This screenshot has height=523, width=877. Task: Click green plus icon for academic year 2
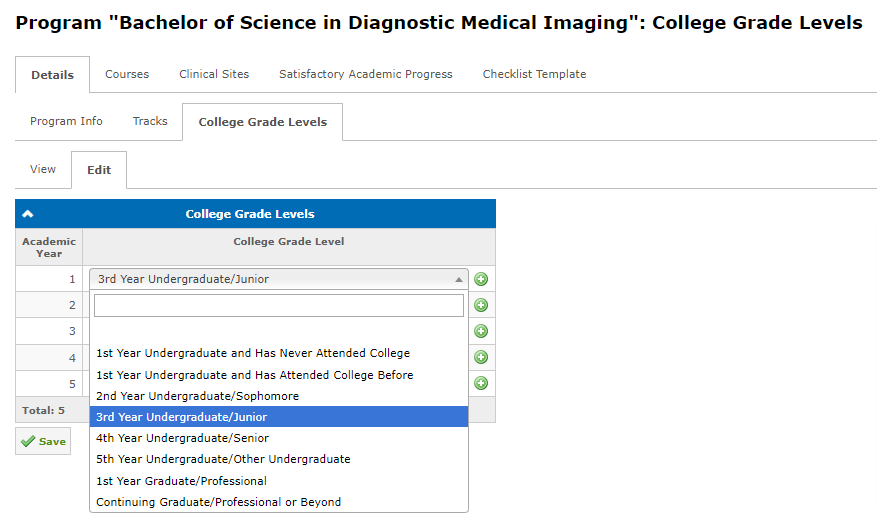click(x=481, y=305)
